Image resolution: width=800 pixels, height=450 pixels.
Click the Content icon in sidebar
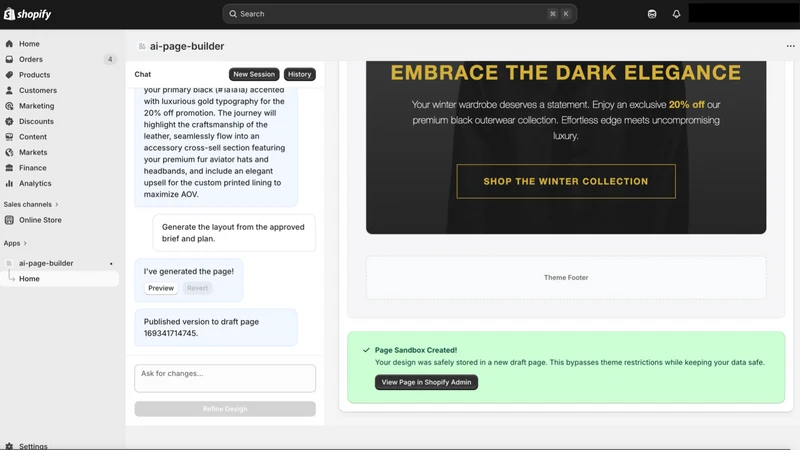click(x=9, y=137)
